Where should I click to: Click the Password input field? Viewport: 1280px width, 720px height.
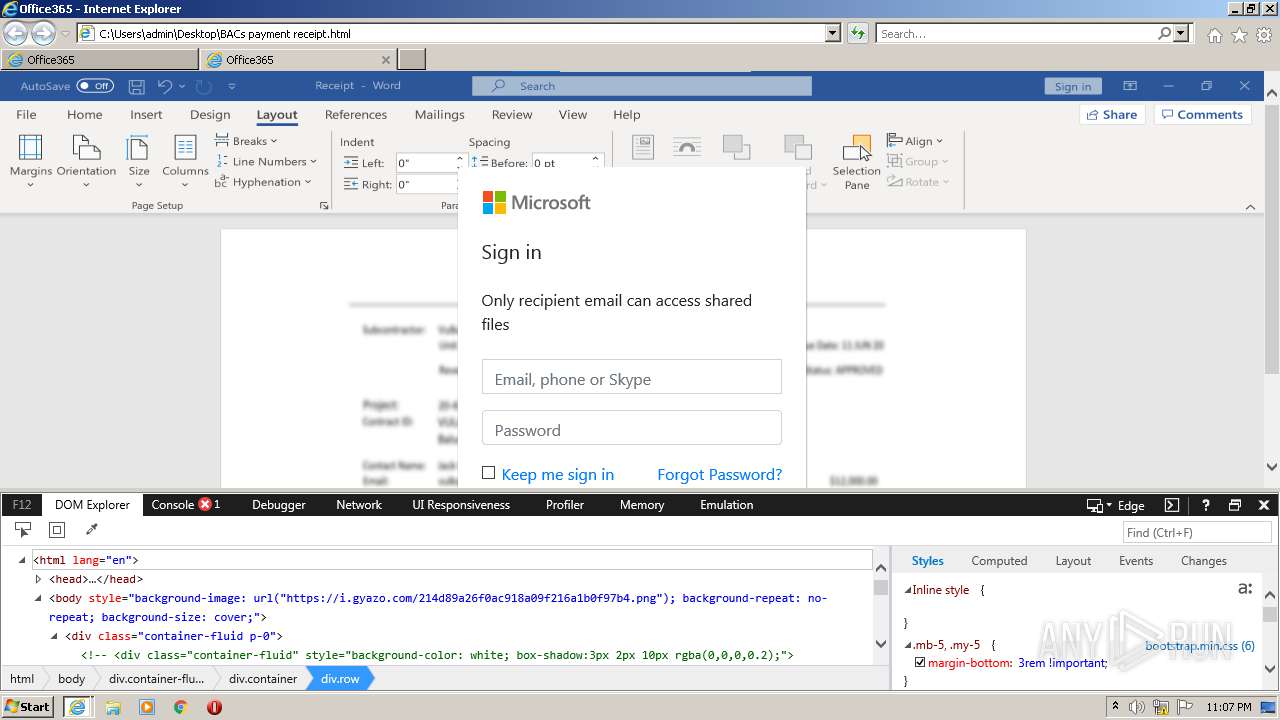[632, 428]
